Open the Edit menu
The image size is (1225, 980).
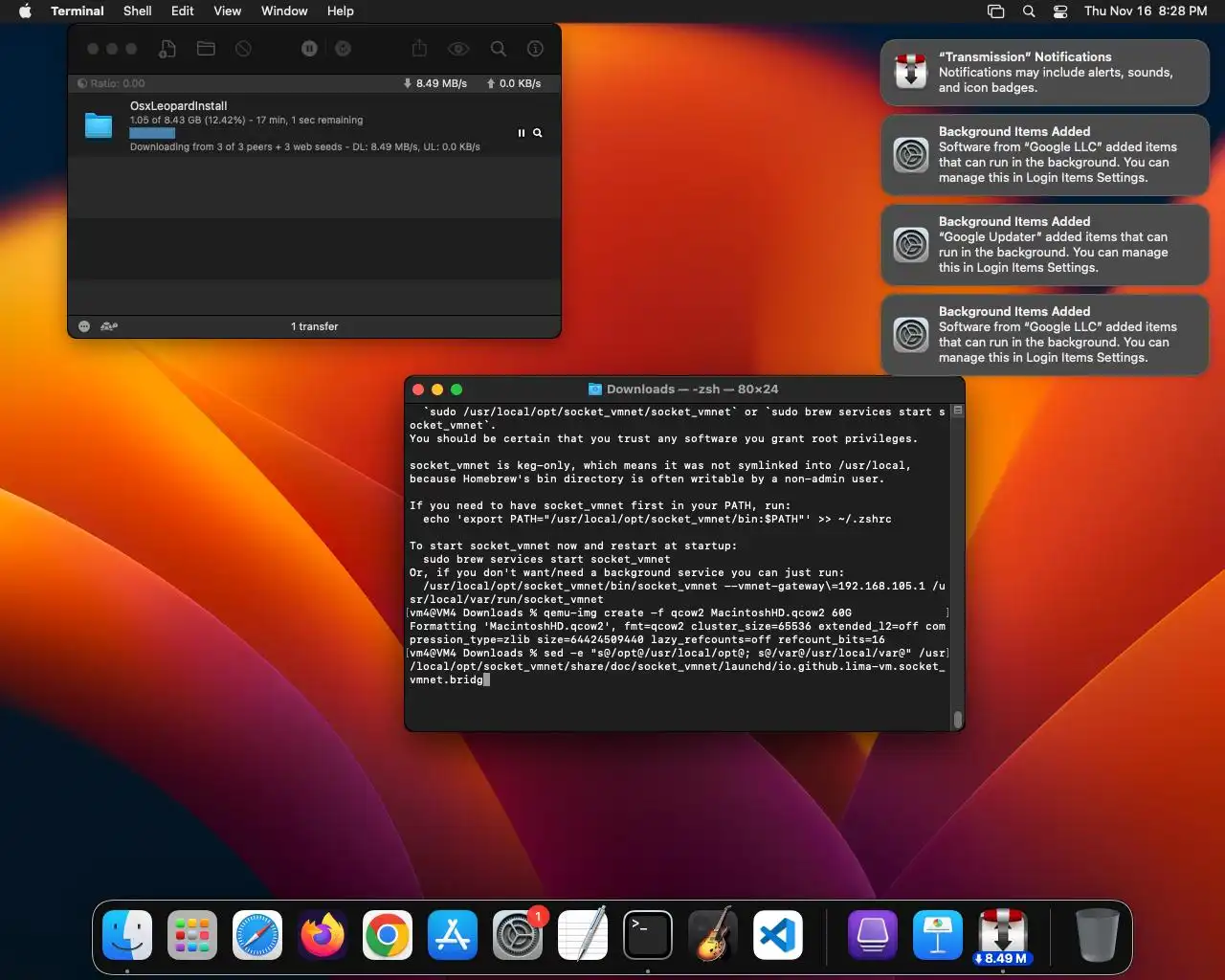point(182,11)
